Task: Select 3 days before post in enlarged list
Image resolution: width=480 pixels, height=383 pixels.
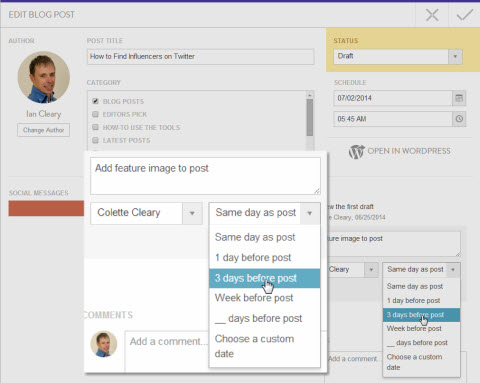Action: click(265, 278)
